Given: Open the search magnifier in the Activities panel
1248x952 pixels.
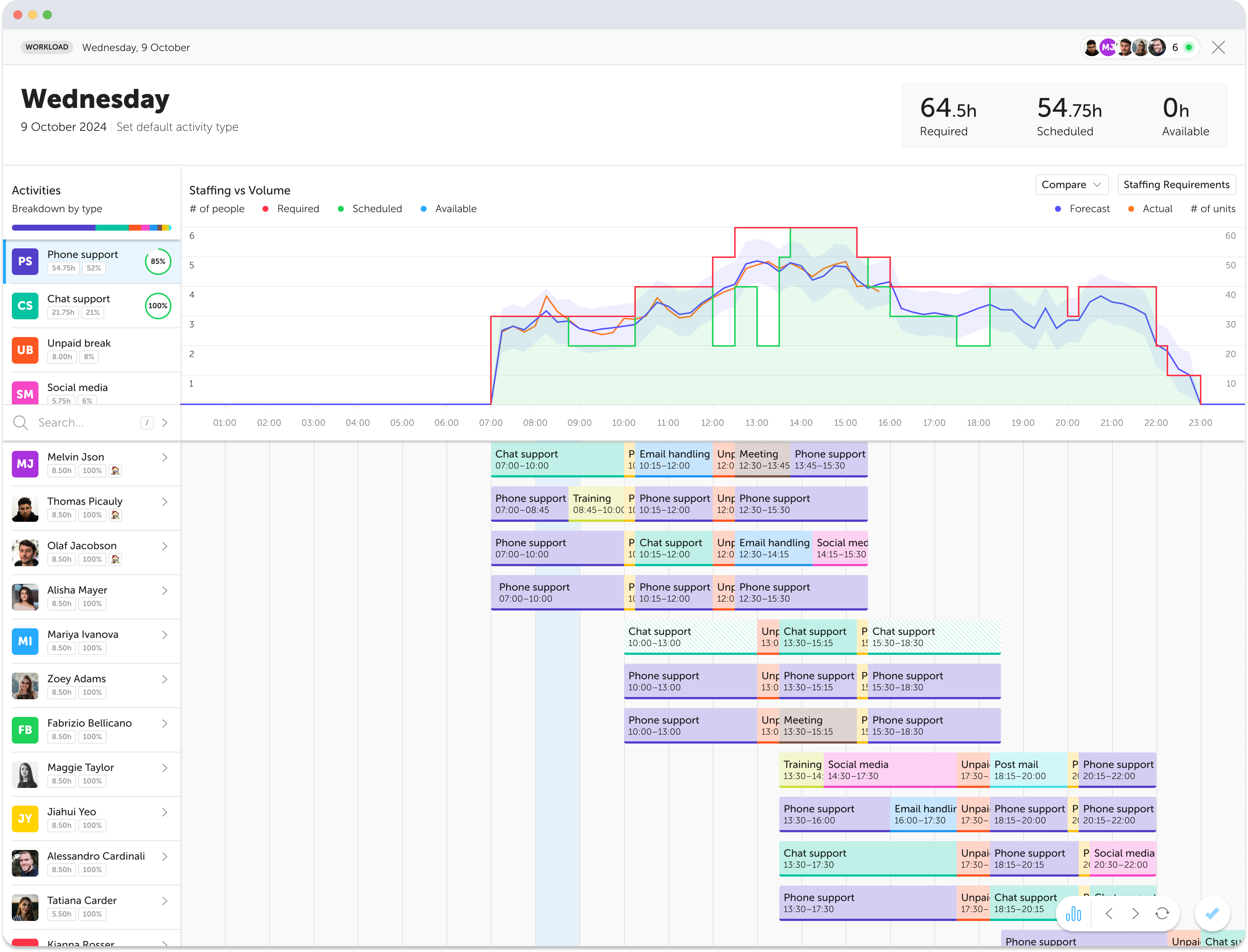Looking at the screenshot, I should pos(20,422).
